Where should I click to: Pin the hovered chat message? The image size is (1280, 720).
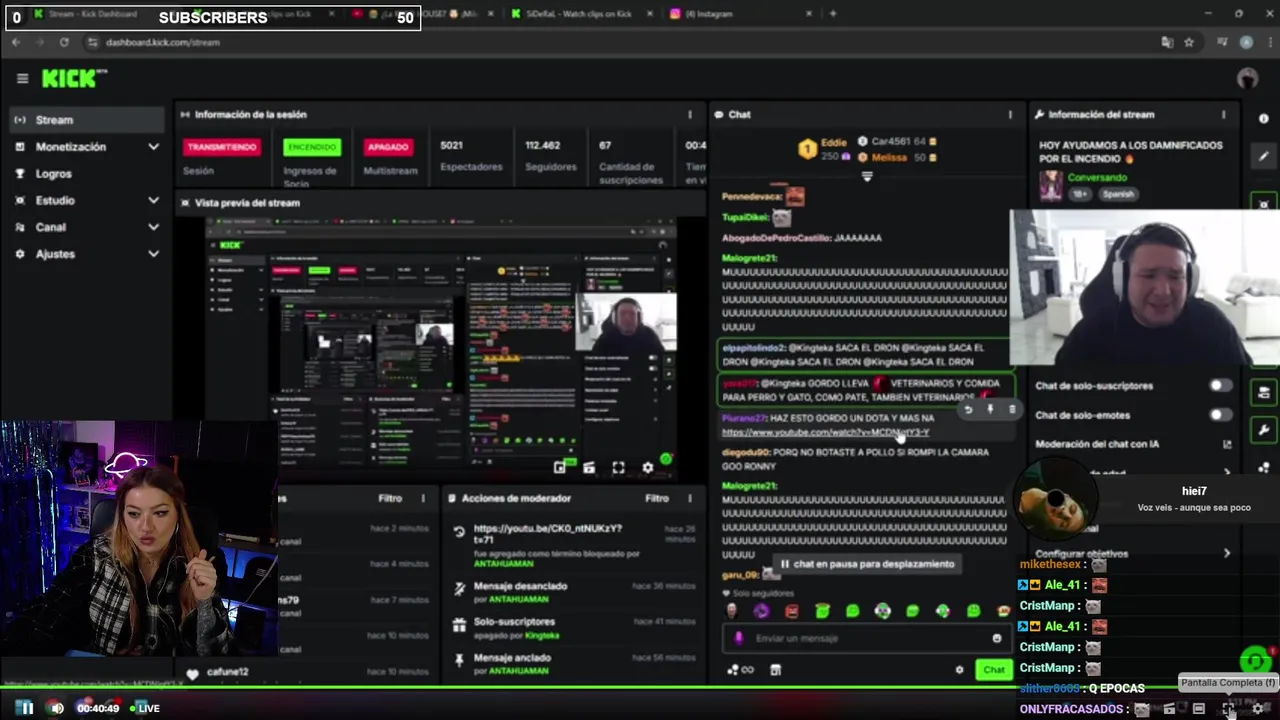990,409
